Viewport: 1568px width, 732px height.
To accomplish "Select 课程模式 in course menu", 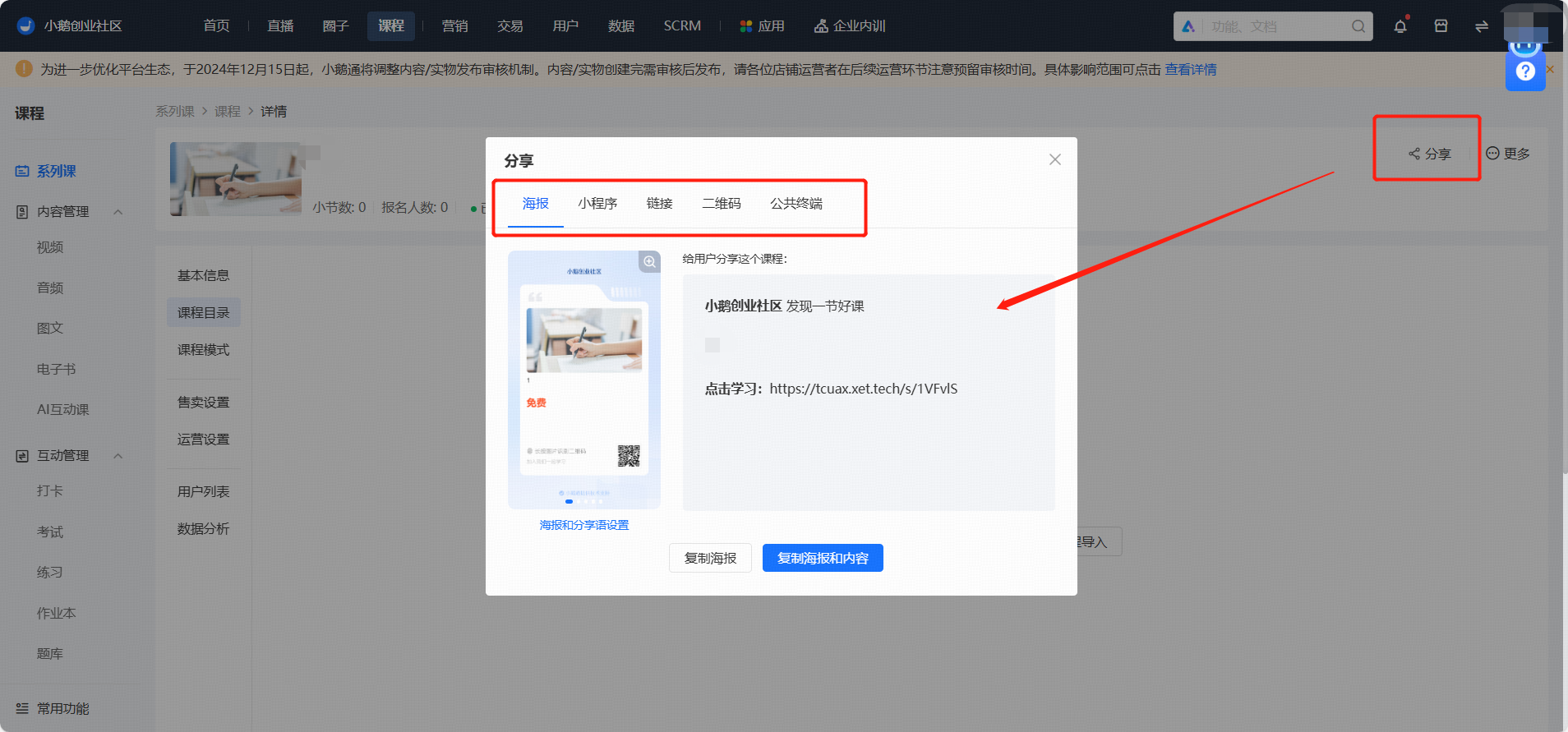I will [204, 350].
